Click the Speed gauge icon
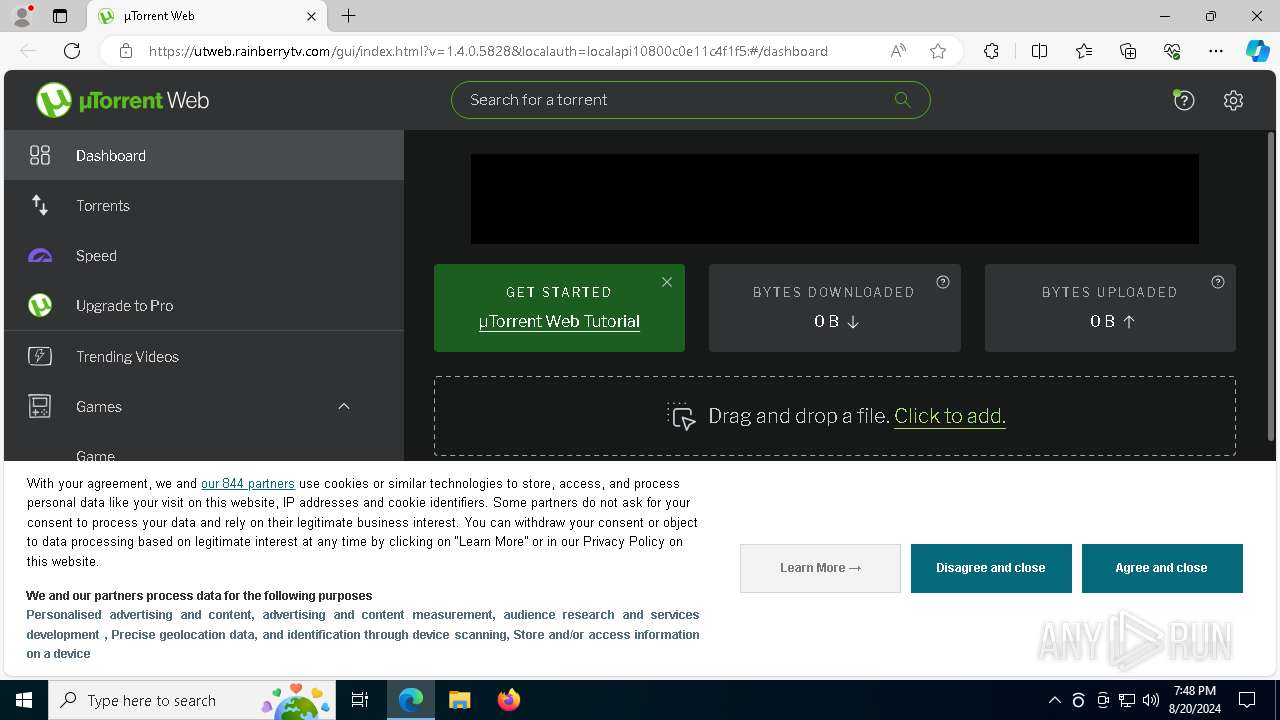 pyautogui.click(x=40, y=256)
